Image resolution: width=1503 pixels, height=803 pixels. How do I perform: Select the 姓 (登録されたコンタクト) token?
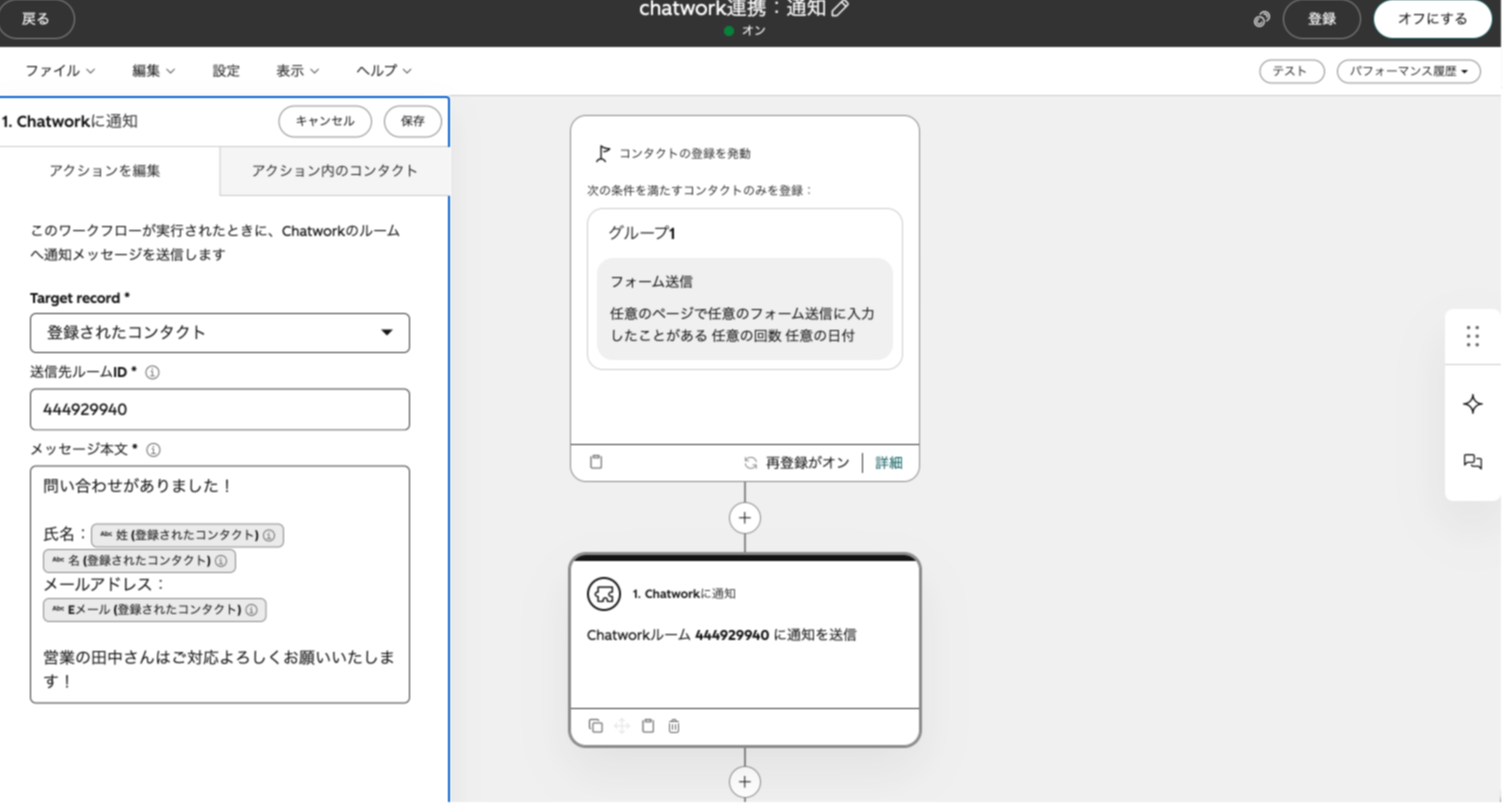[187, 535]
